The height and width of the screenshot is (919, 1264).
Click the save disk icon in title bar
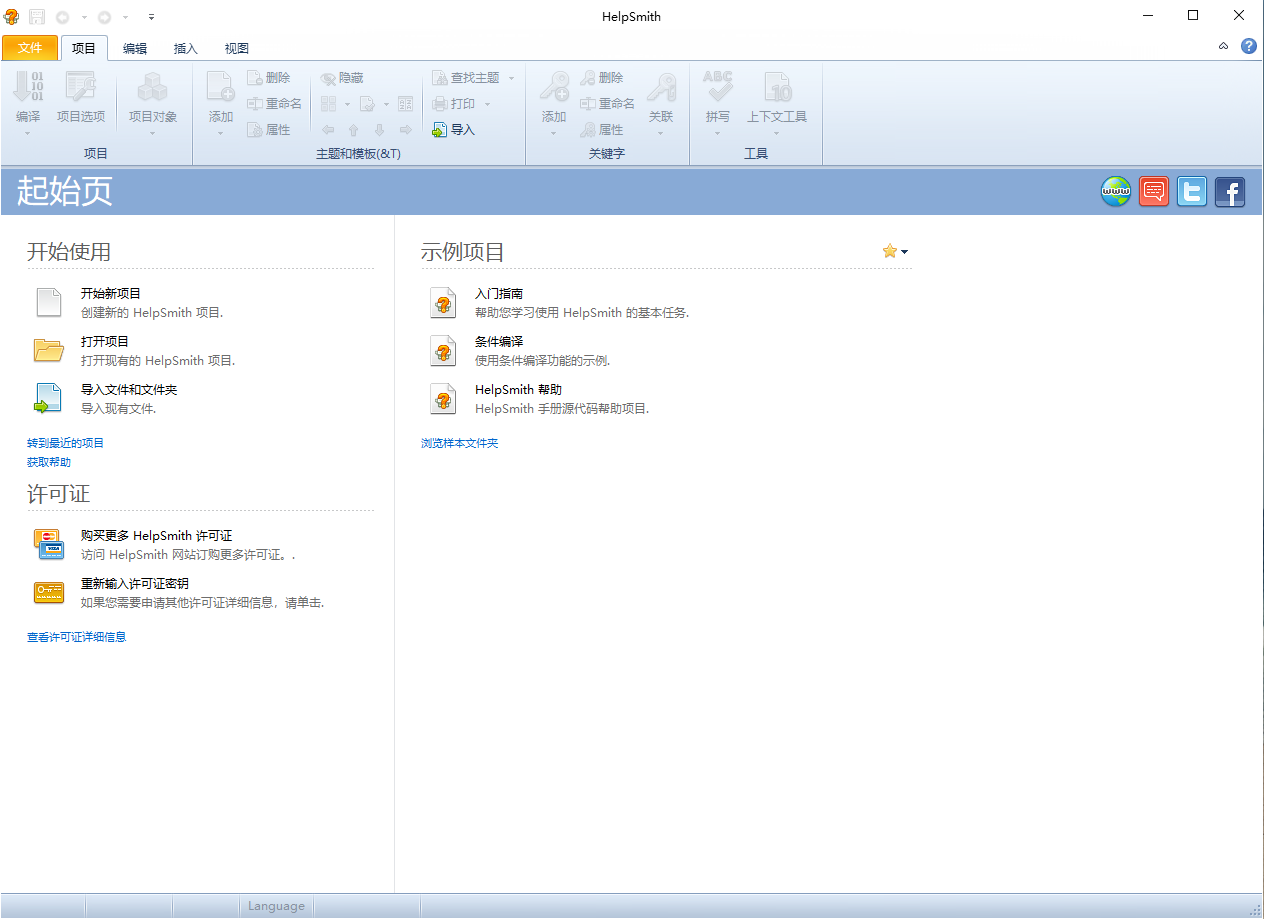pos(37,17)
